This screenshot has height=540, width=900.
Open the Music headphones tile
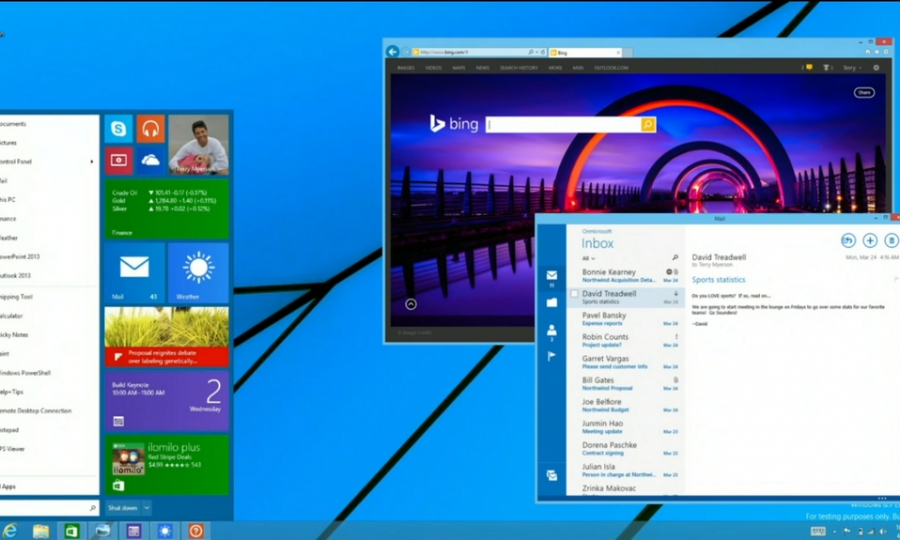click(x=150, y=129)
